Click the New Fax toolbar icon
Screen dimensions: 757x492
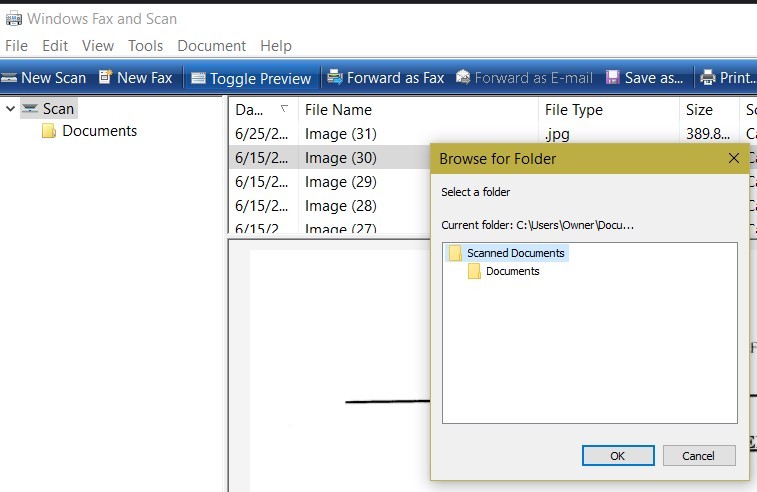pos(105,77)
